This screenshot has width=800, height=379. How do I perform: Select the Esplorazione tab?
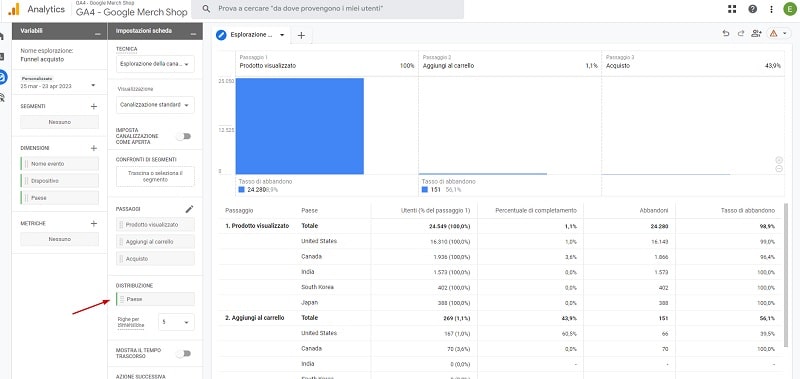pyautogui.click(x=251, y=35)
